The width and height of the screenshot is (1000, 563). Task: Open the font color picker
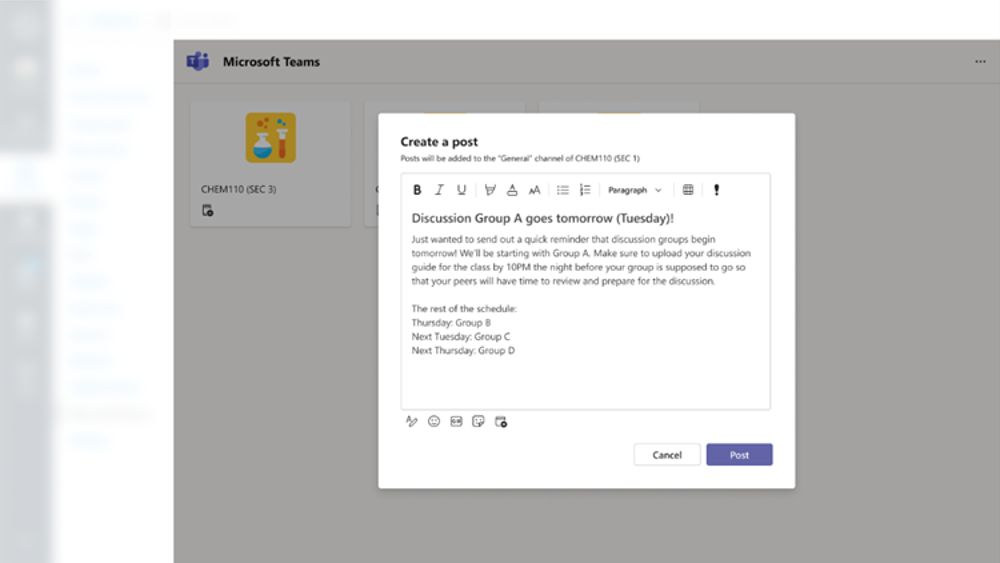pyautogui.click(x=512, y=190)
